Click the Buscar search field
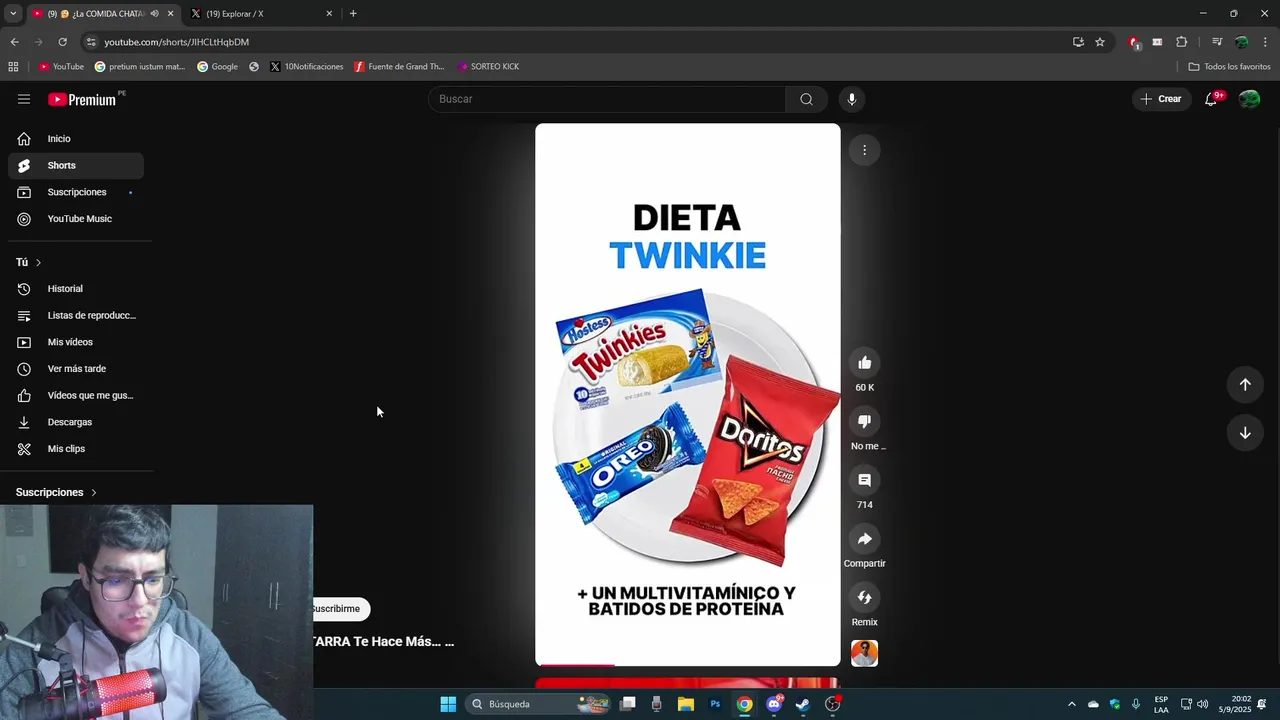Viewport: 1280px width, 720px height. (x=607, y=99)
